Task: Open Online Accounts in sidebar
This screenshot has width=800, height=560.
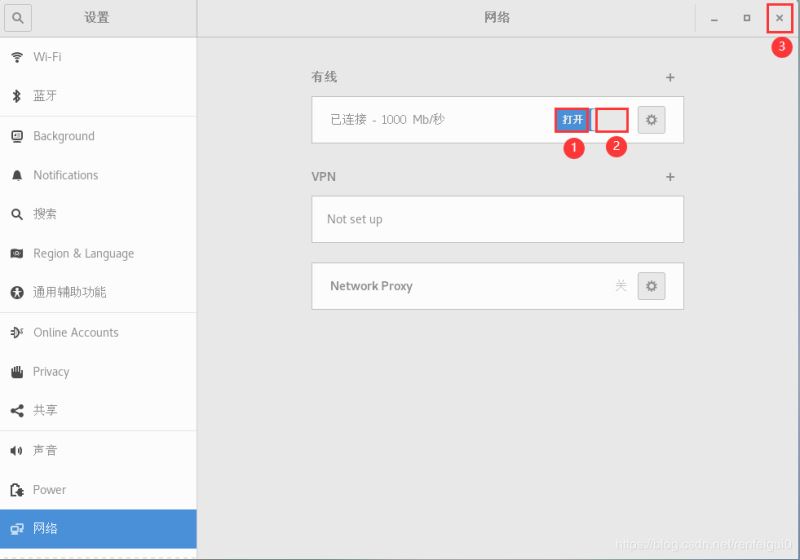Action: click(x=75, y=332)
